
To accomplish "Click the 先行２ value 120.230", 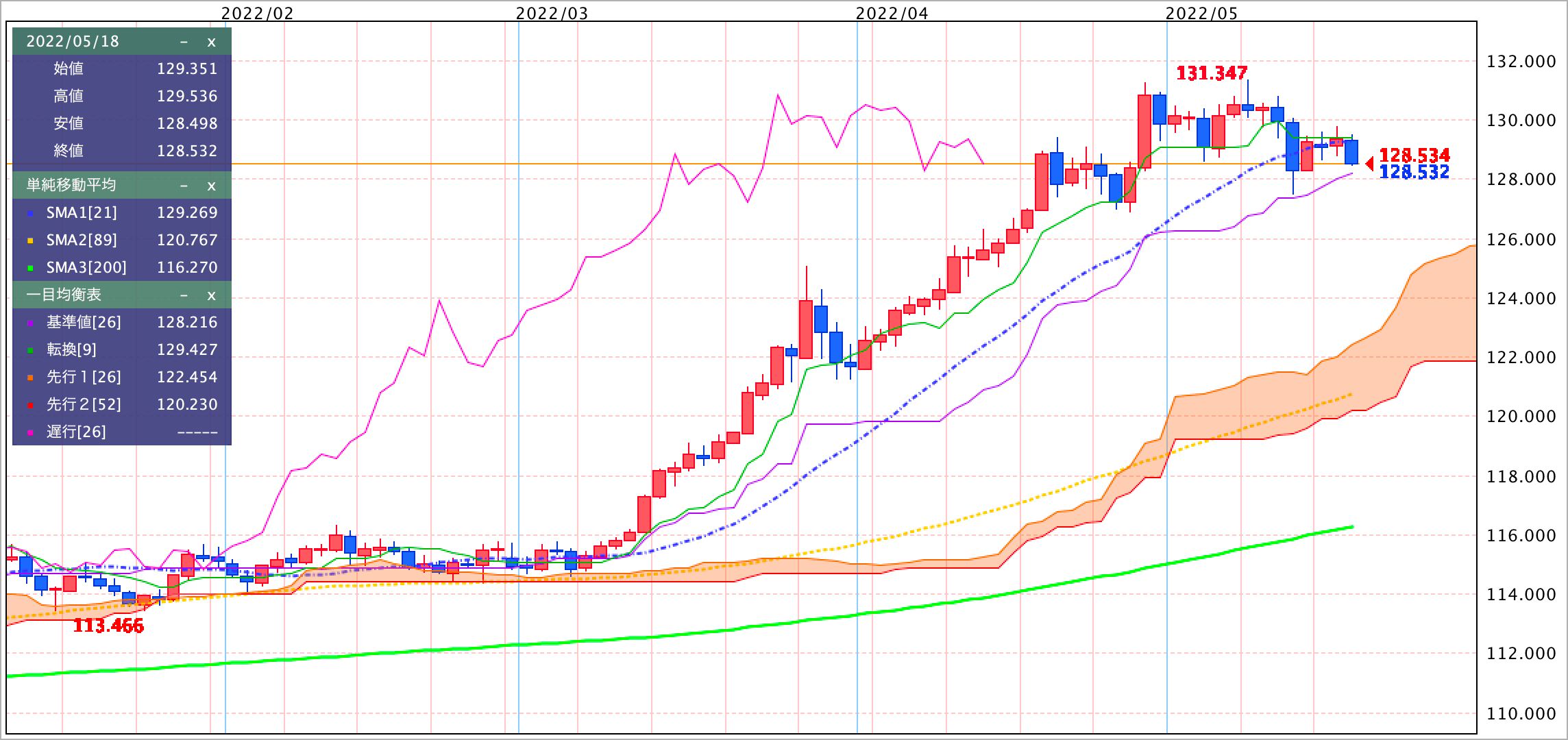I will [x=187, y=404].
